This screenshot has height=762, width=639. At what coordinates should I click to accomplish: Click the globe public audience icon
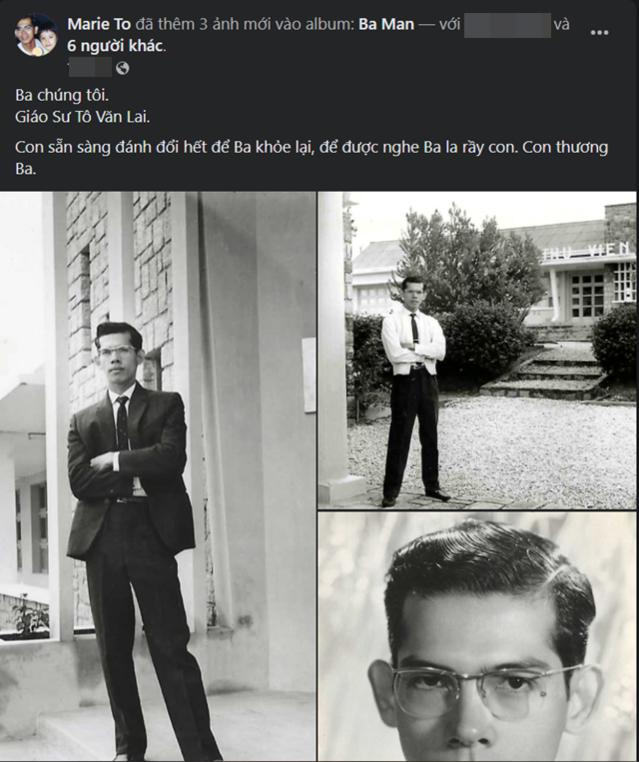click(x=122, y=68)
